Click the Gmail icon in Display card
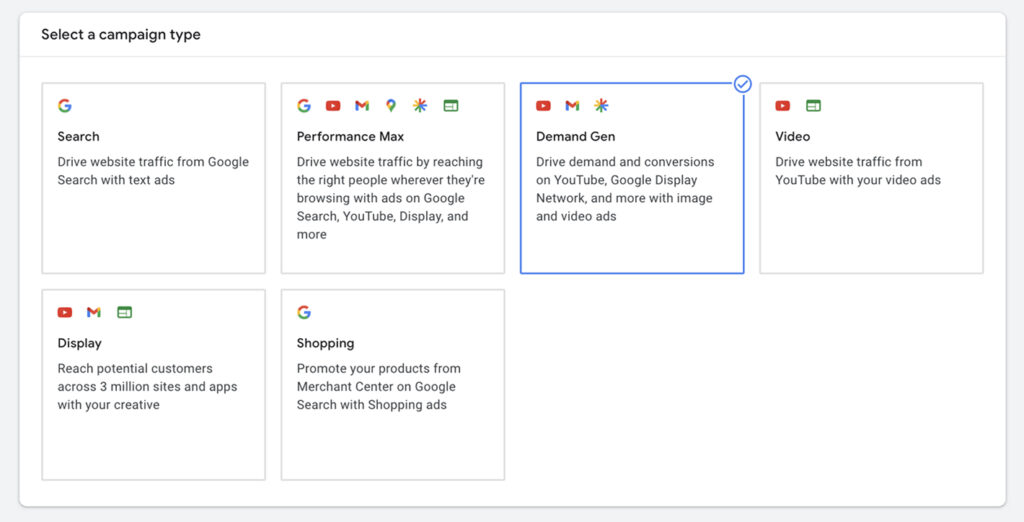 point(94,313)
